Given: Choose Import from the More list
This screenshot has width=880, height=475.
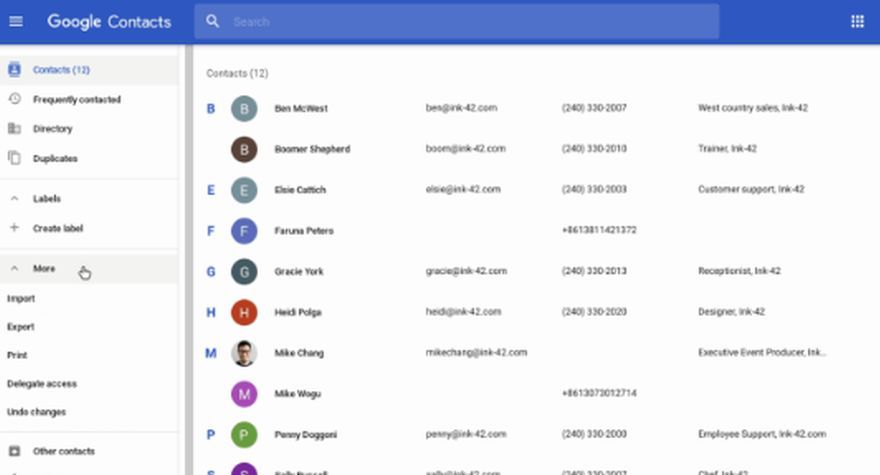Looking at the screenshot, I should coord(21,298).
